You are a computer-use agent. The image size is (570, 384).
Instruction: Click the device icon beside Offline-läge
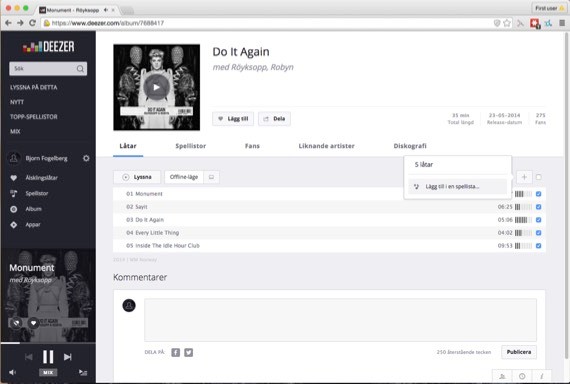(x=211, y=177)
